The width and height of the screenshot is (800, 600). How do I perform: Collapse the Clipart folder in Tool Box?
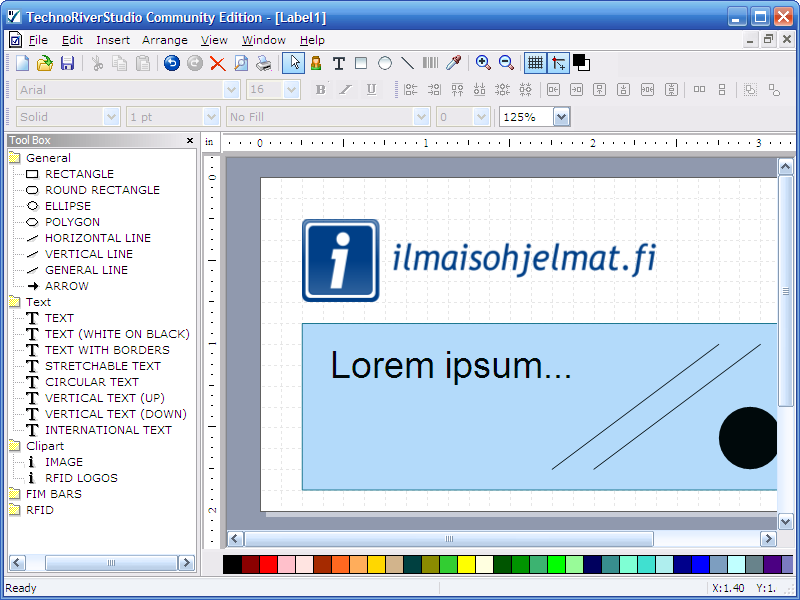[x=15, y=446]
